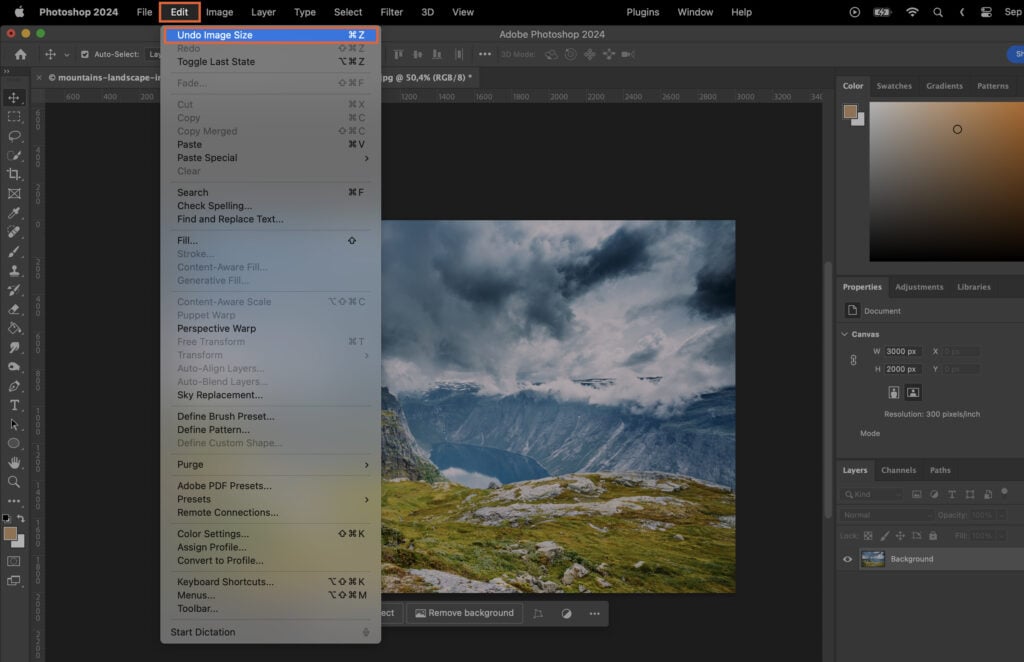This screenshot has height=662, width=1024.
Task: Open the Swatches panel
Action: click(894, 86)
